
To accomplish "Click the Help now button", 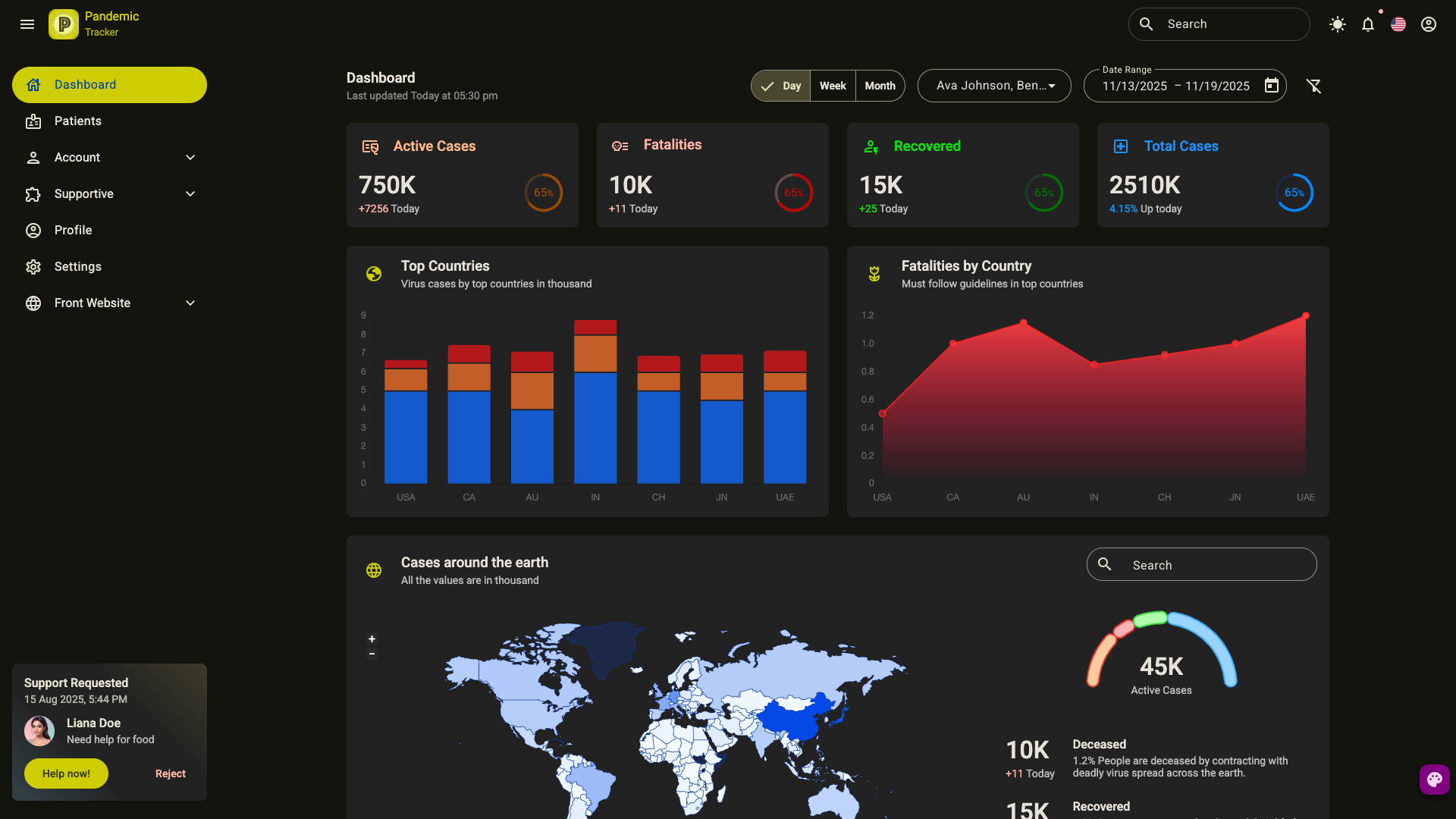I will click(65, 773).
